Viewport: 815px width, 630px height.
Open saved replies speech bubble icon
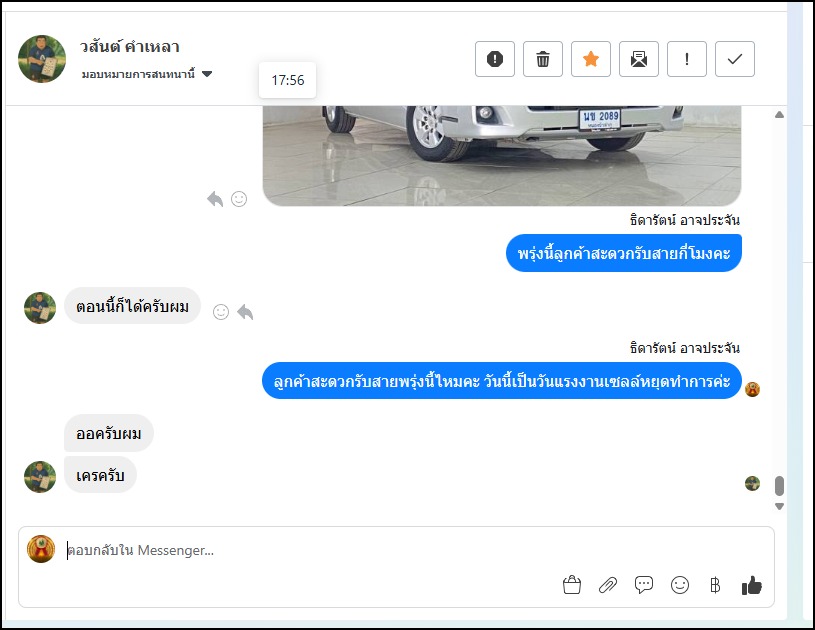[x=643, y=585]
